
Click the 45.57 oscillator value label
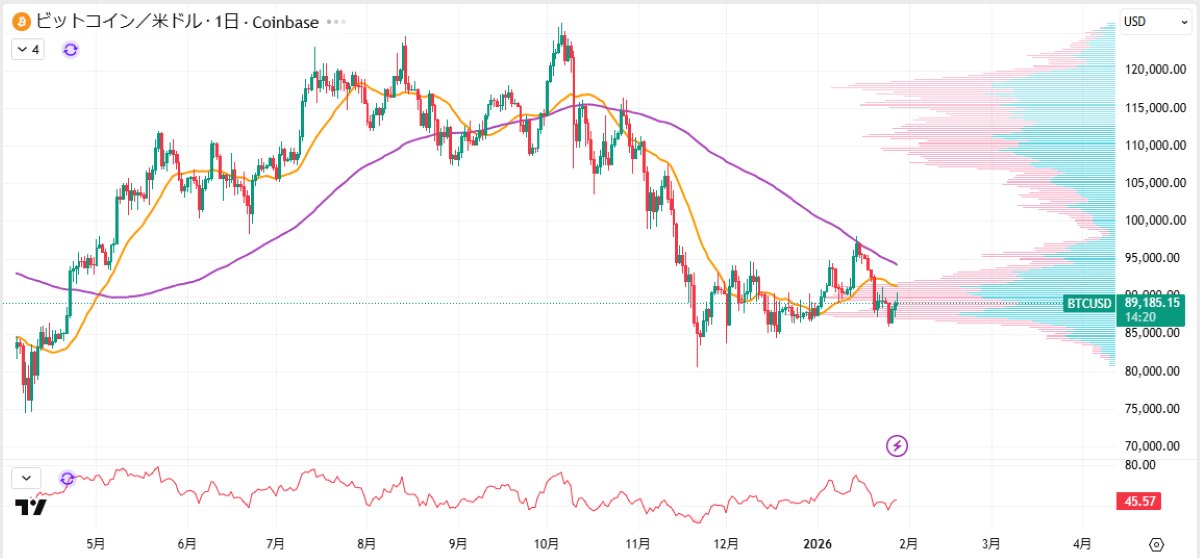[x=1141, y=502]
